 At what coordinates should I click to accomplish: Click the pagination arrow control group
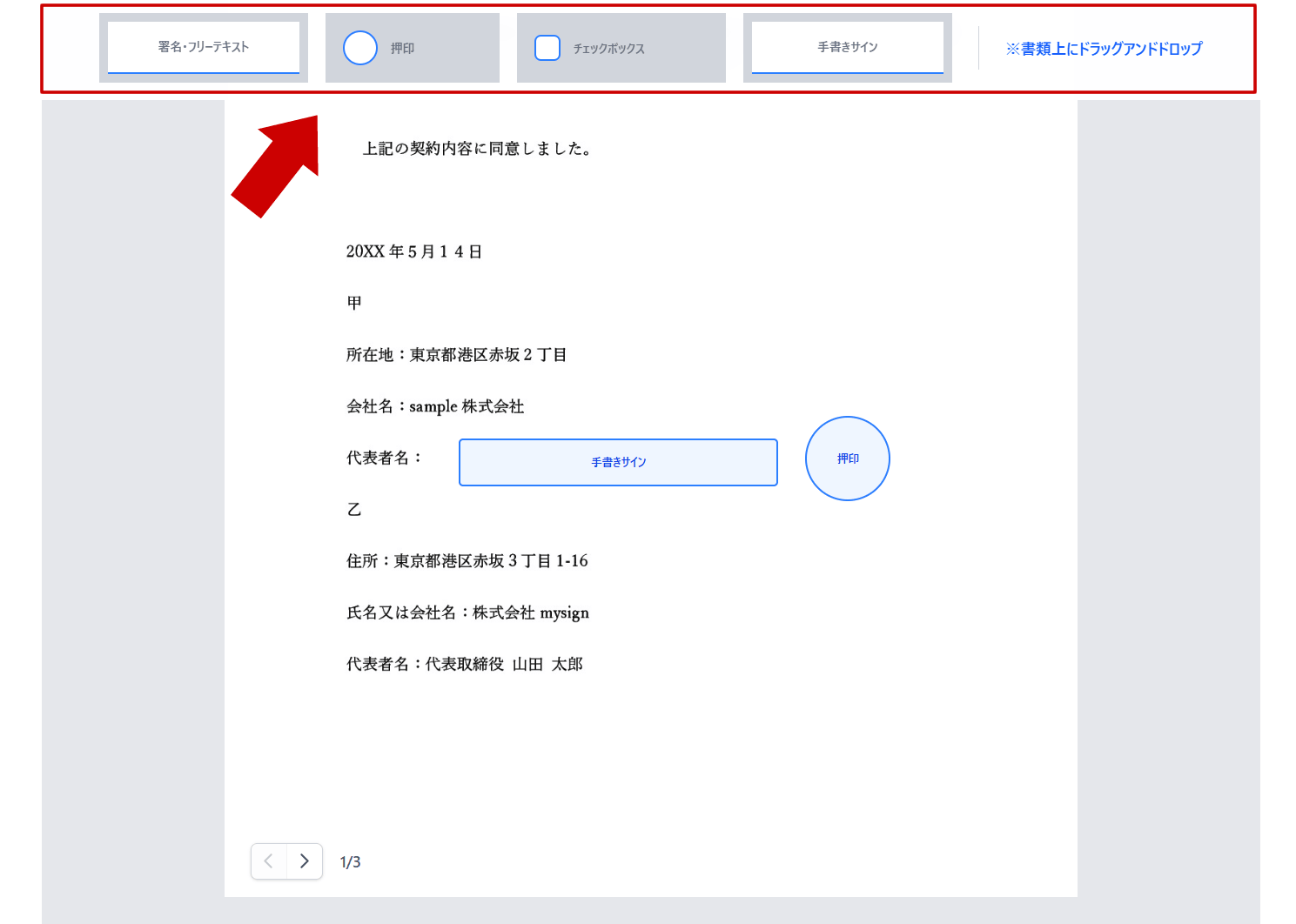pyautogui.click(x=286, y=861)
